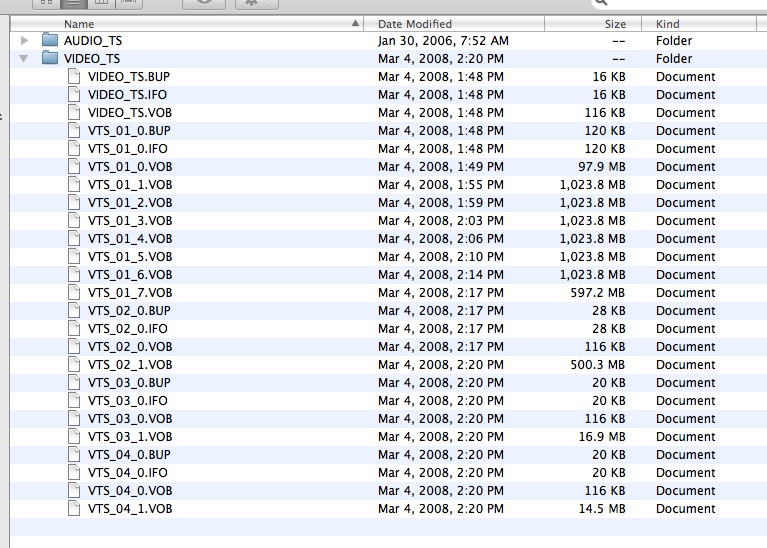Click the Jan 30, 2006, 7:52 AM date
767x548 pixels.
(443, 41)
